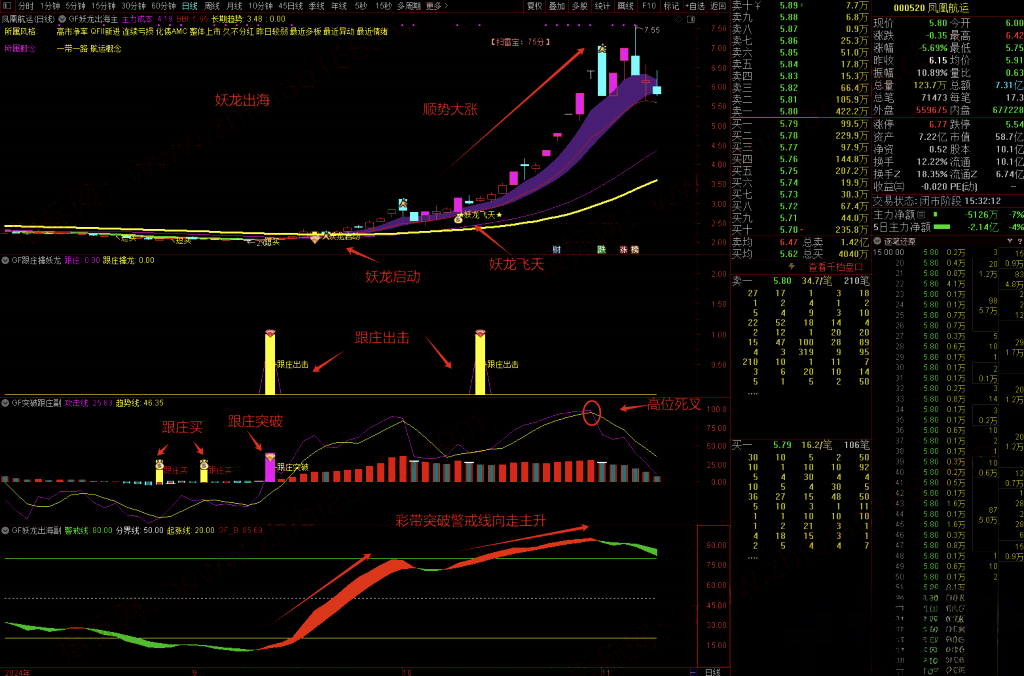Screen dimensions: 1024x676
Task: Switch to the 15分钟 period tab
Action: tap(103, 5)
